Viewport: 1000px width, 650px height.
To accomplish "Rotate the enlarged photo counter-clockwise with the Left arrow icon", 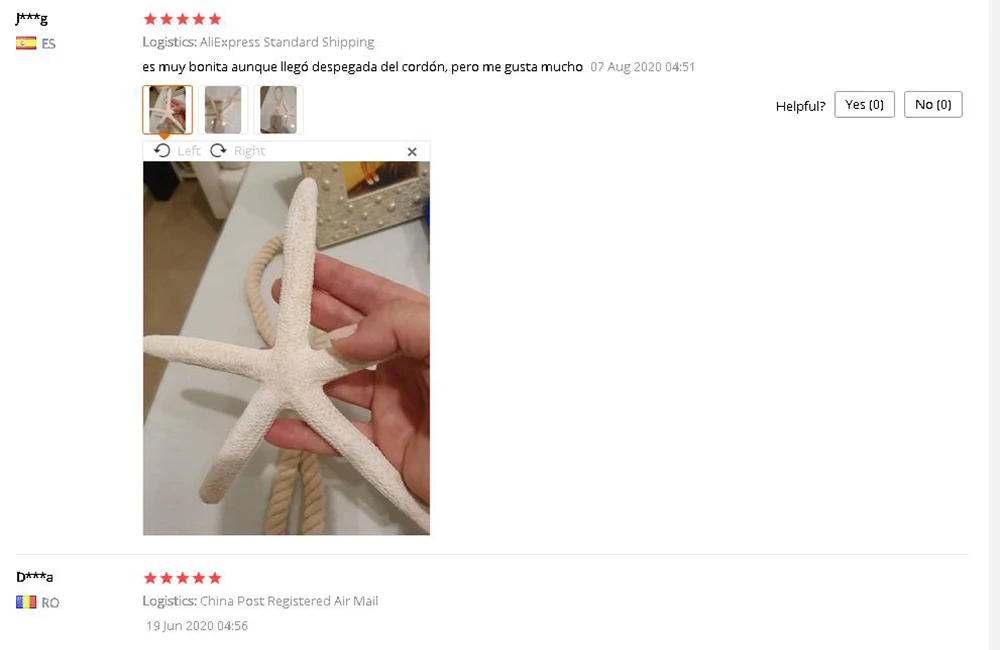I will (x=162, y=151).
